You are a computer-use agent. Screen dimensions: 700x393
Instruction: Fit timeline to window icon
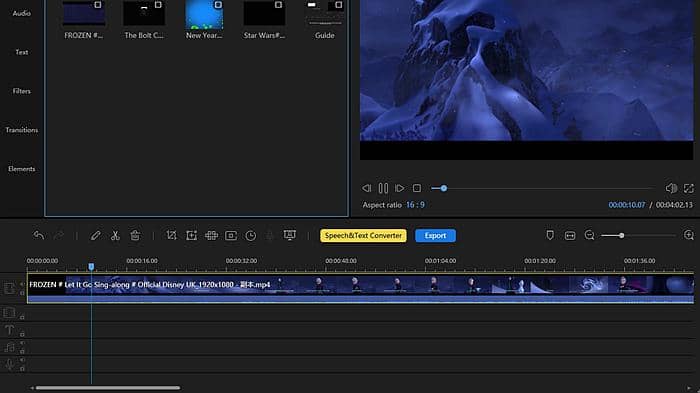click(570, 235)
